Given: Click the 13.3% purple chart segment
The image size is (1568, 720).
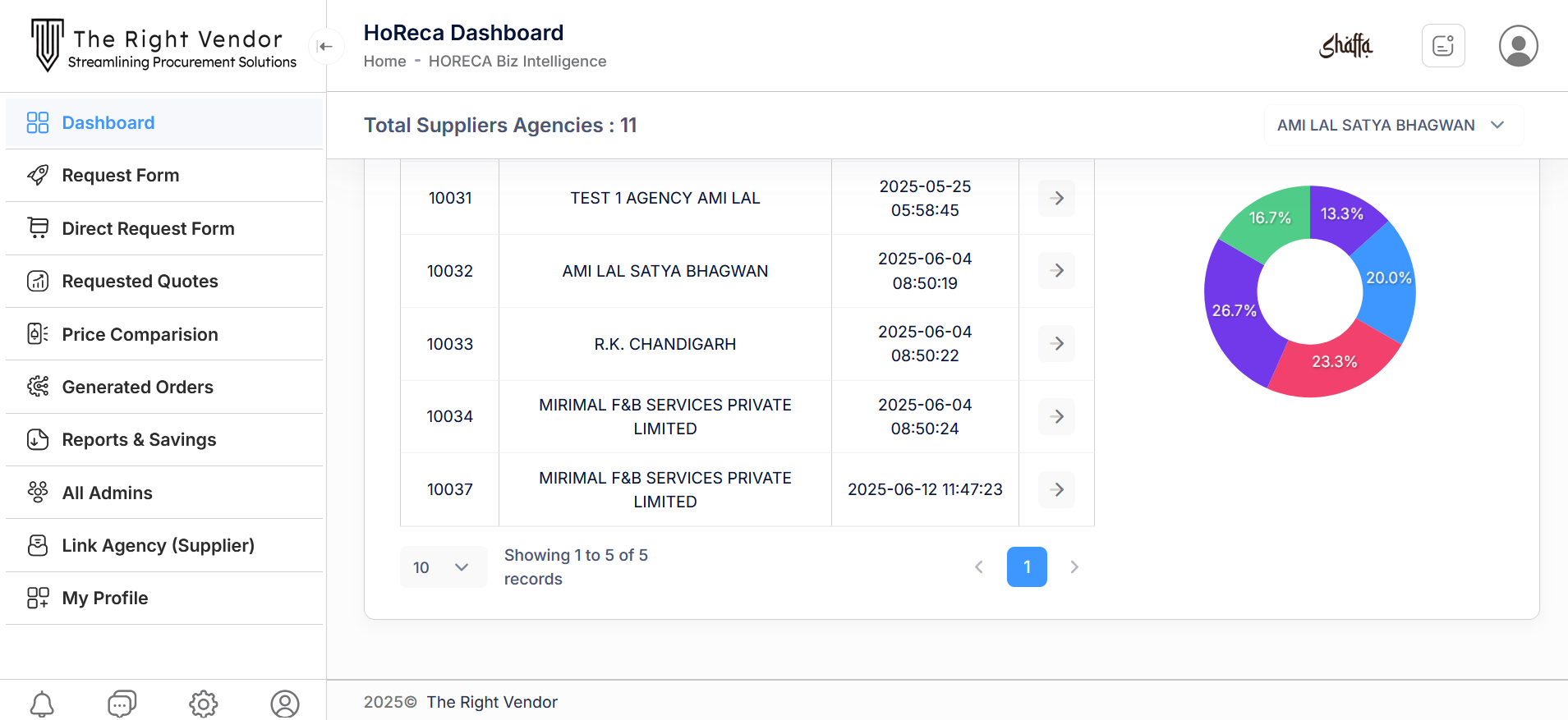Looking at the screenshot, I should (x=1342, y=214).
